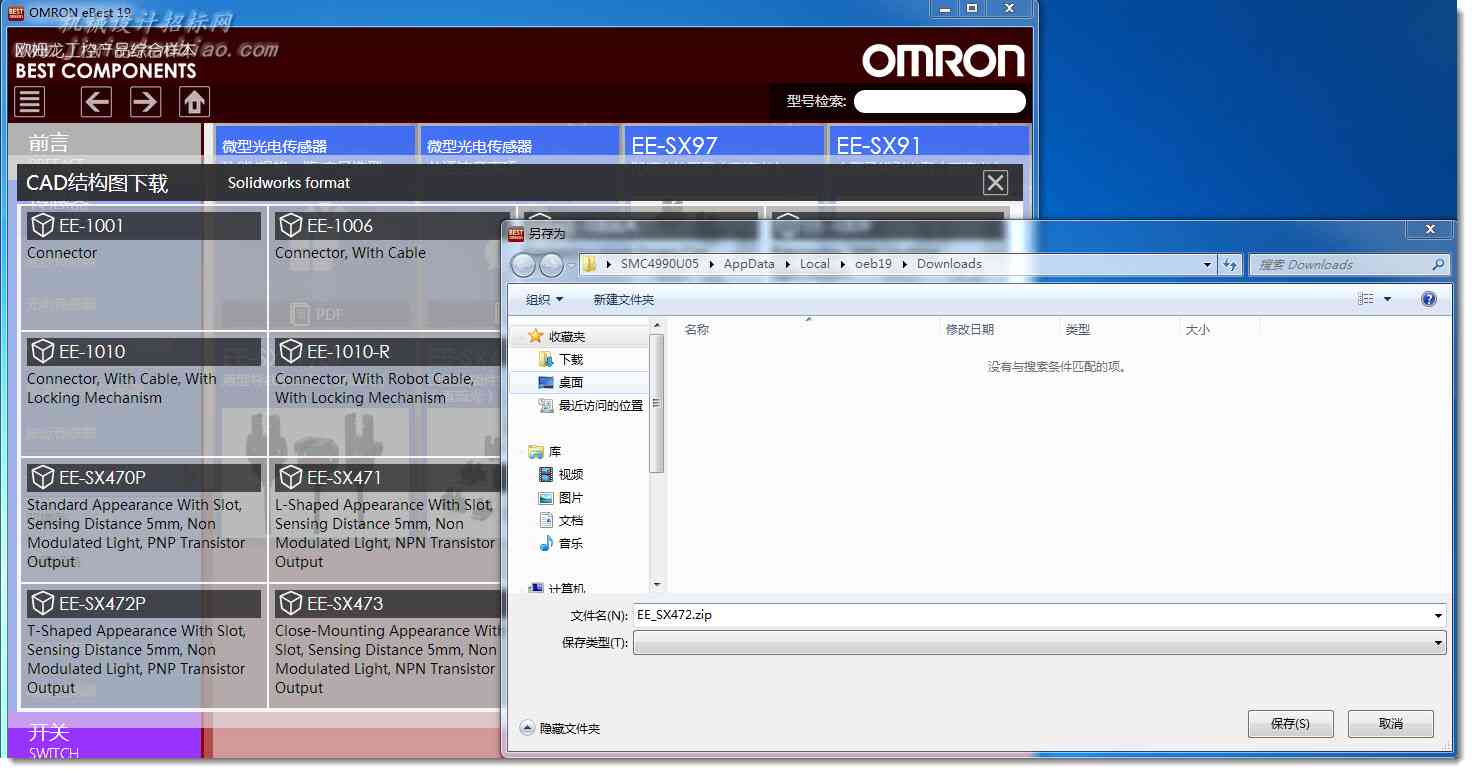This screenshot has width=1472, height=773.
Task: Select the 'Connector, With Cable' description text
Action: click(x=350, y=253)
